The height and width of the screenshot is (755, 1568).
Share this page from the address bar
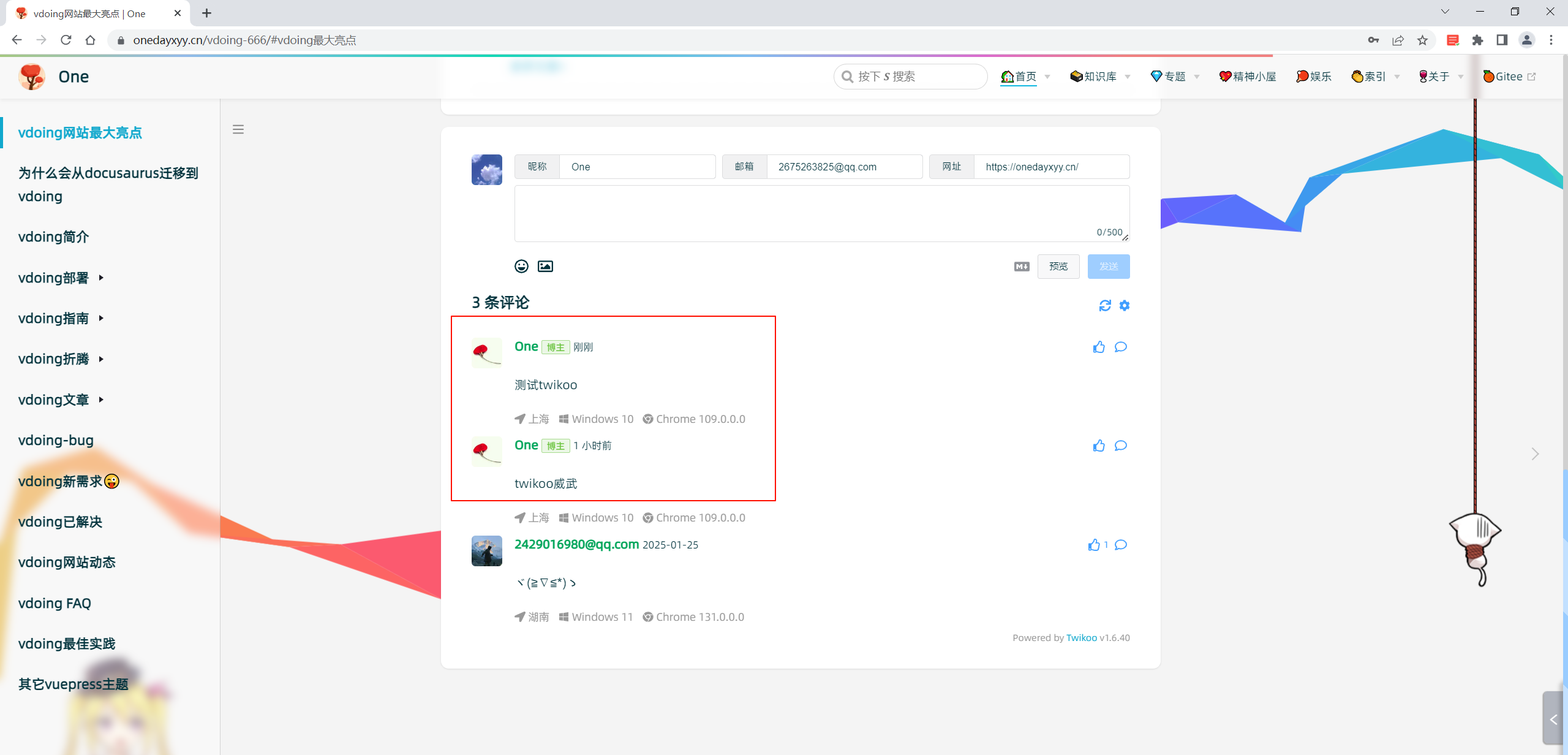click(1398, 40)
